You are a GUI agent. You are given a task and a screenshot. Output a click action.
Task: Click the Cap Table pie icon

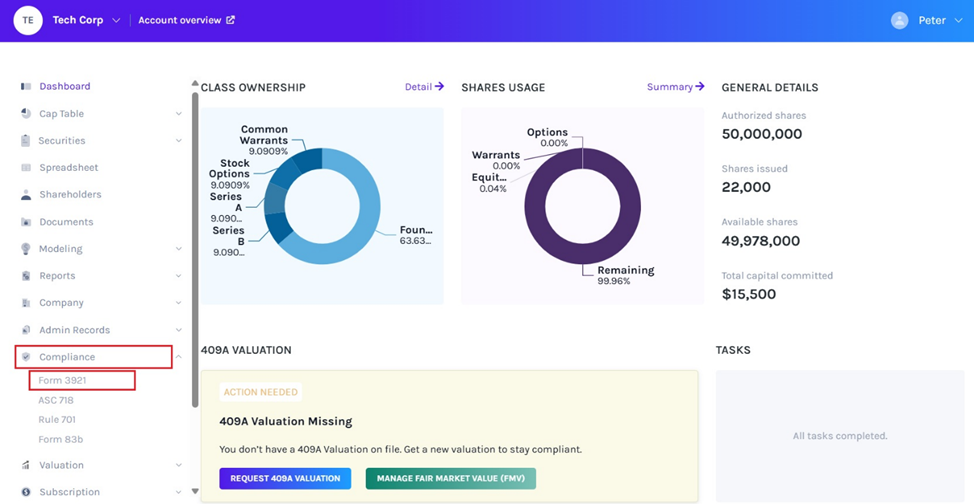point(26,114)
